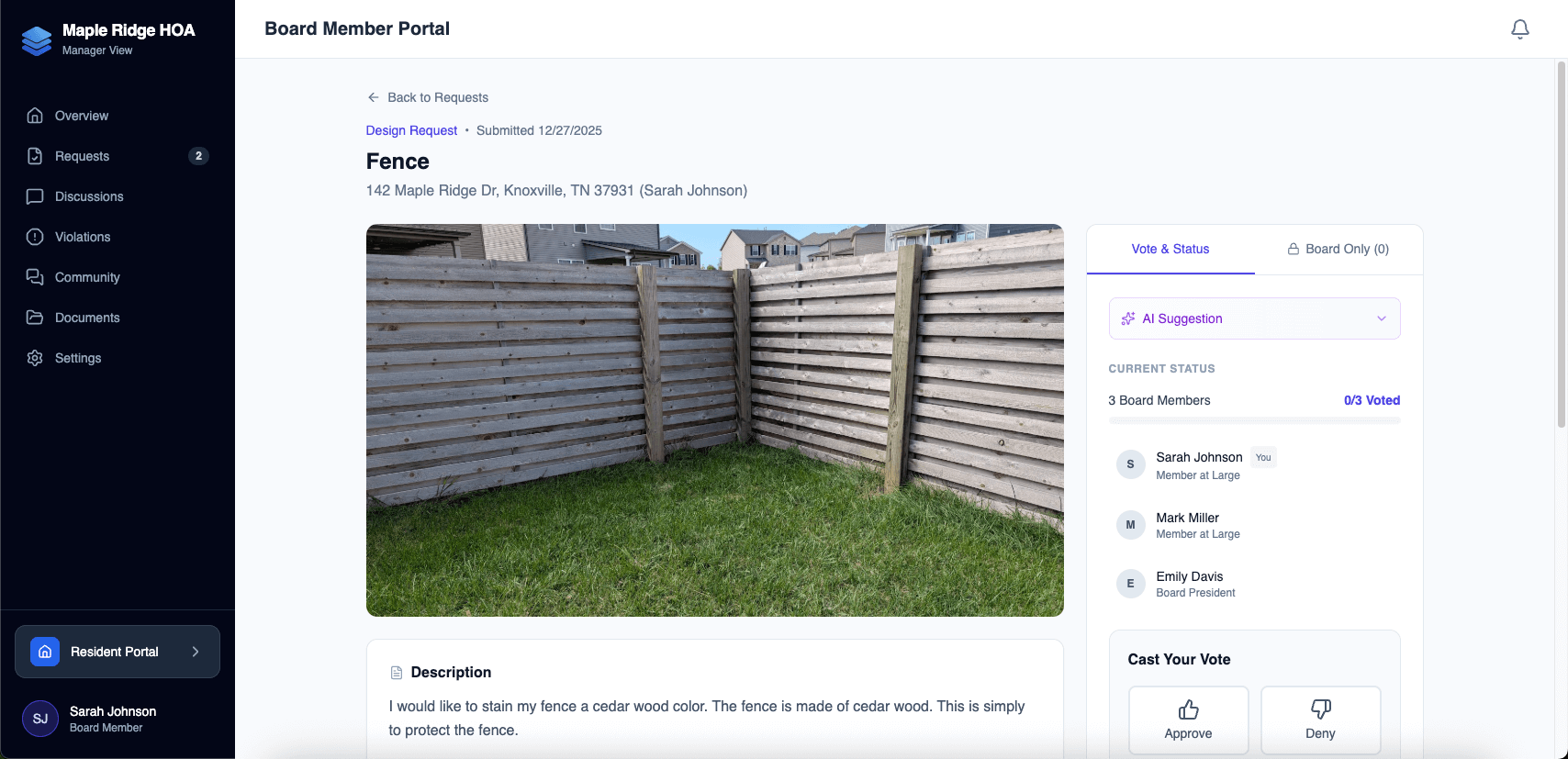
Task: Click the AI Suggestion sparkle icon
Action: tap(1128, 318)
